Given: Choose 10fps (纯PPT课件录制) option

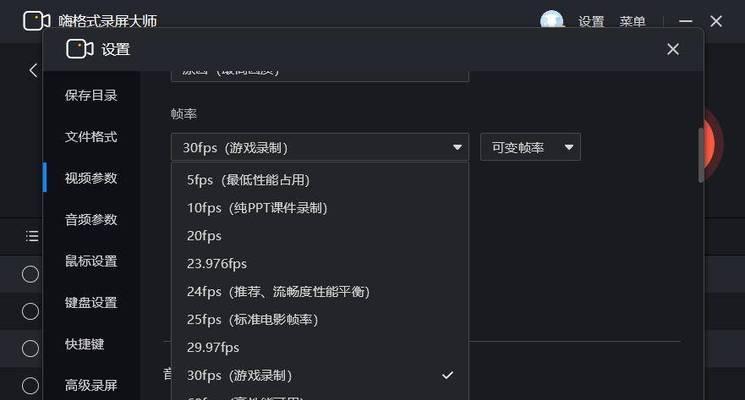Looking at the screenshot, I should click(x=320, y=208).
